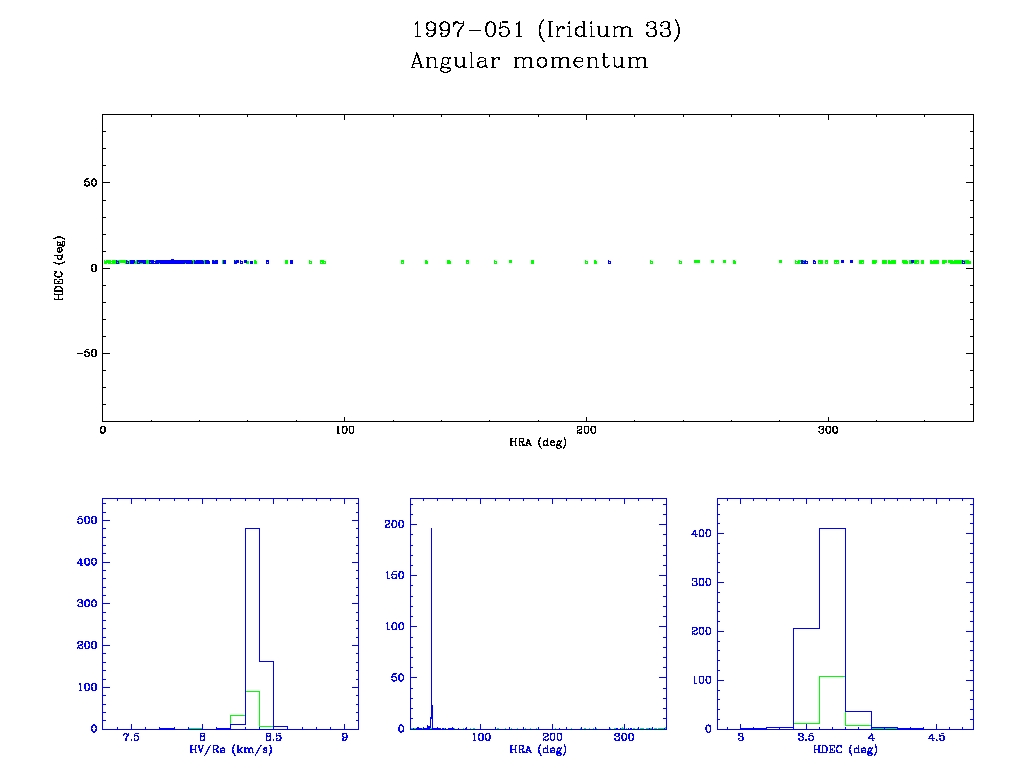Select the '100' tick label below scatter plot
The height and width of the screenshot is (768, 1024).
344,430
